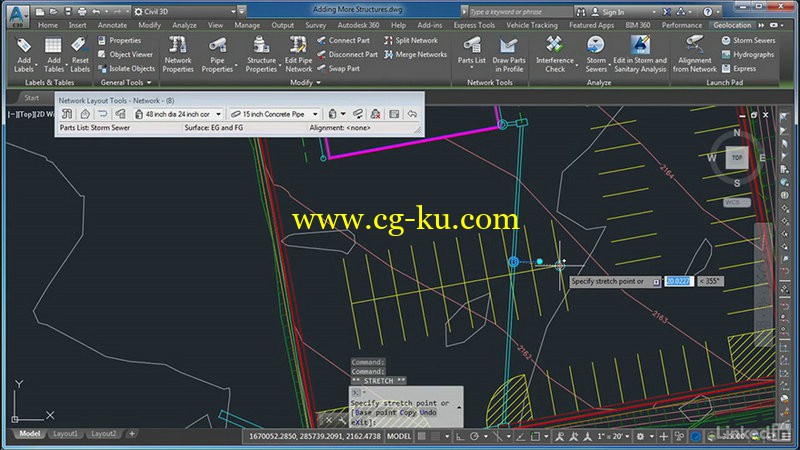Image resolution: width=800 pixels, height=450 pixels.
Task: Click Merge Networks button
Action: (x=415, y=54)
